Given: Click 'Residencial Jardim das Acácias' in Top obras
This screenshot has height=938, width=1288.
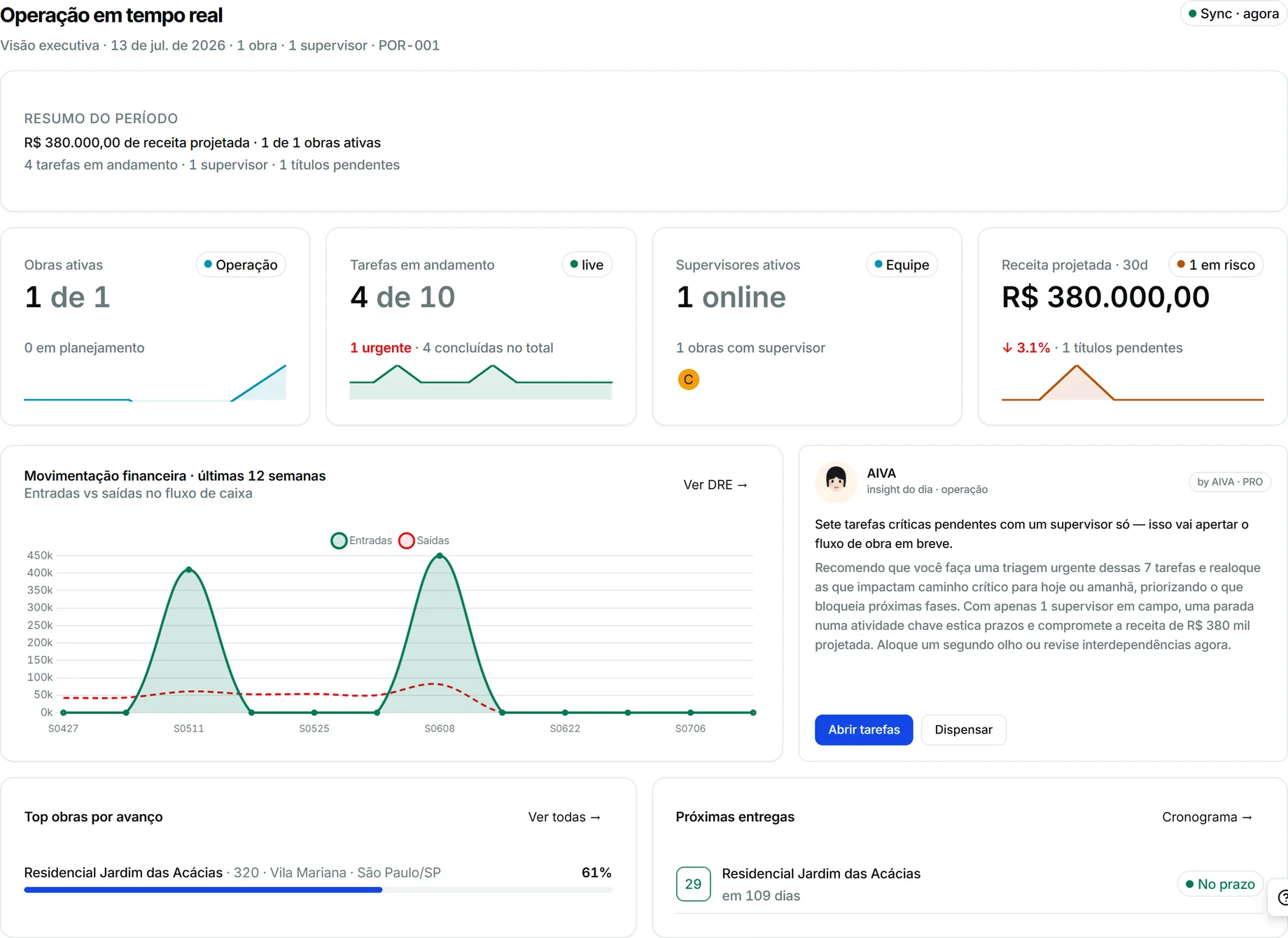Looking at the screenshot, I should [123, 873].
